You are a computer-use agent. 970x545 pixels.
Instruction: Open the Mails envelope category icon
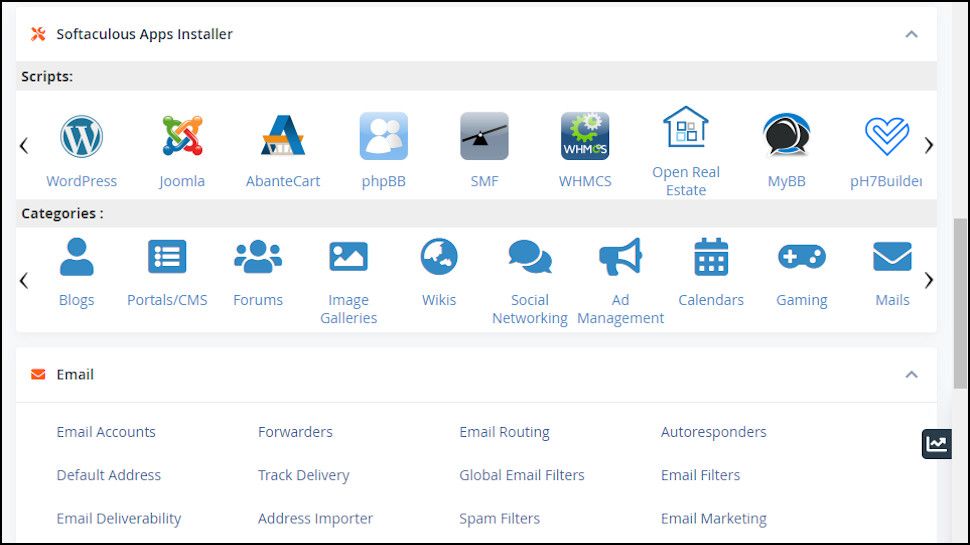(x=892, y=257)
